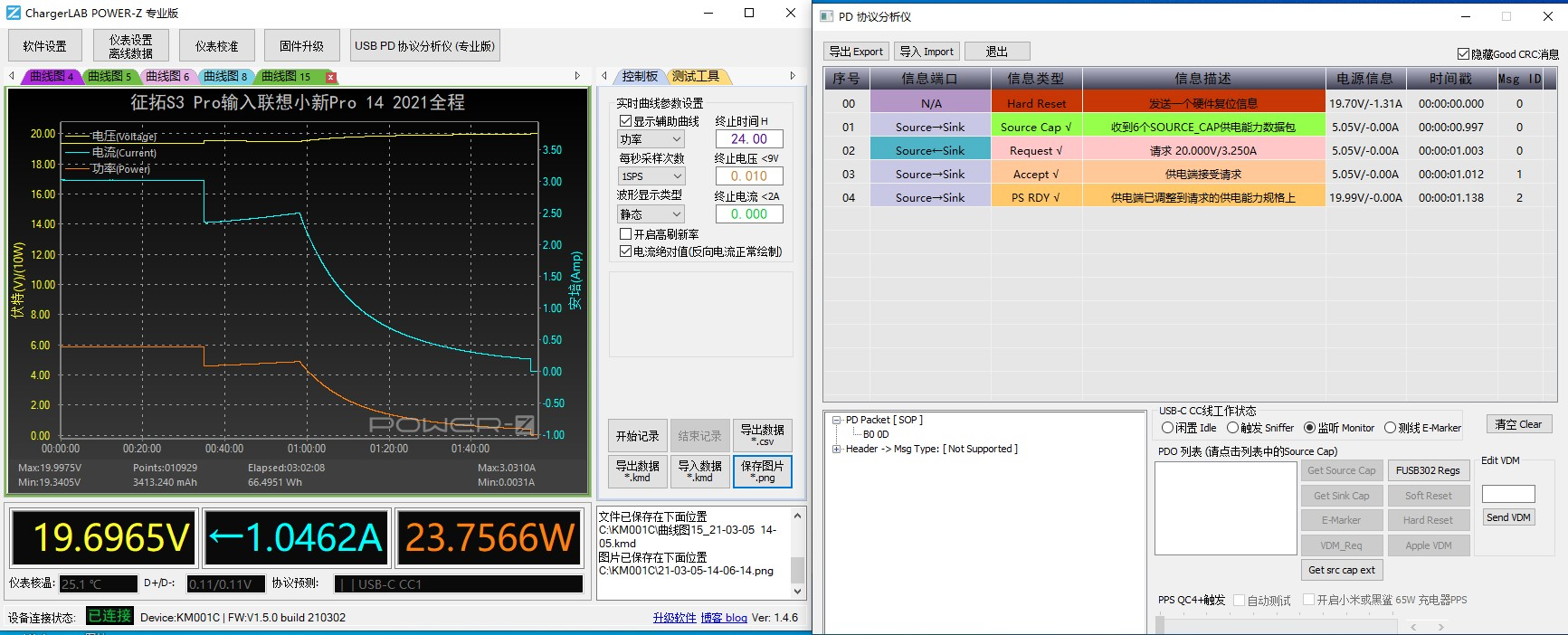This screenshot has height=635, width=1568.
Task: Click the ChargerLAB POWER-Z app icon
Action: (14, 13)
